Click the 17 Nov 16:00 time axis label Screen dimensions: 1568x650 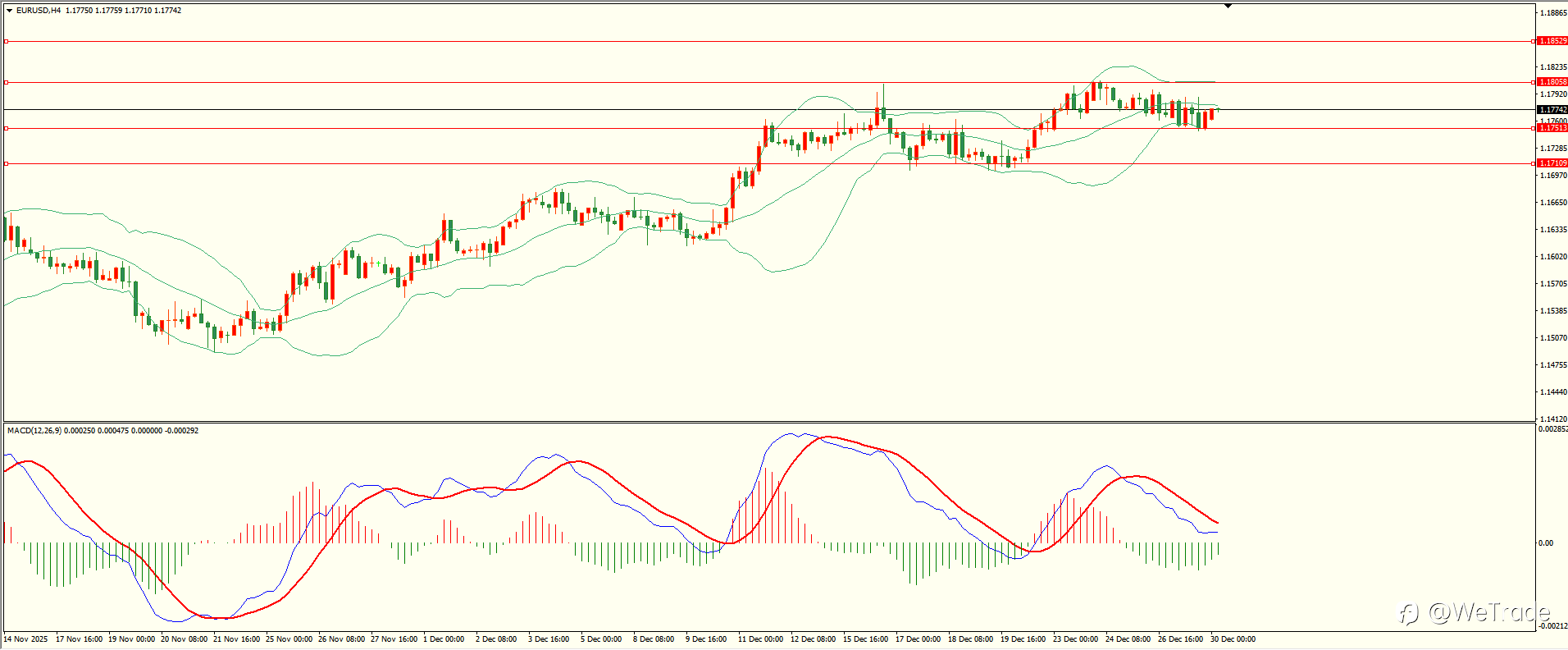pyautogui.click(x=79, y=639)
